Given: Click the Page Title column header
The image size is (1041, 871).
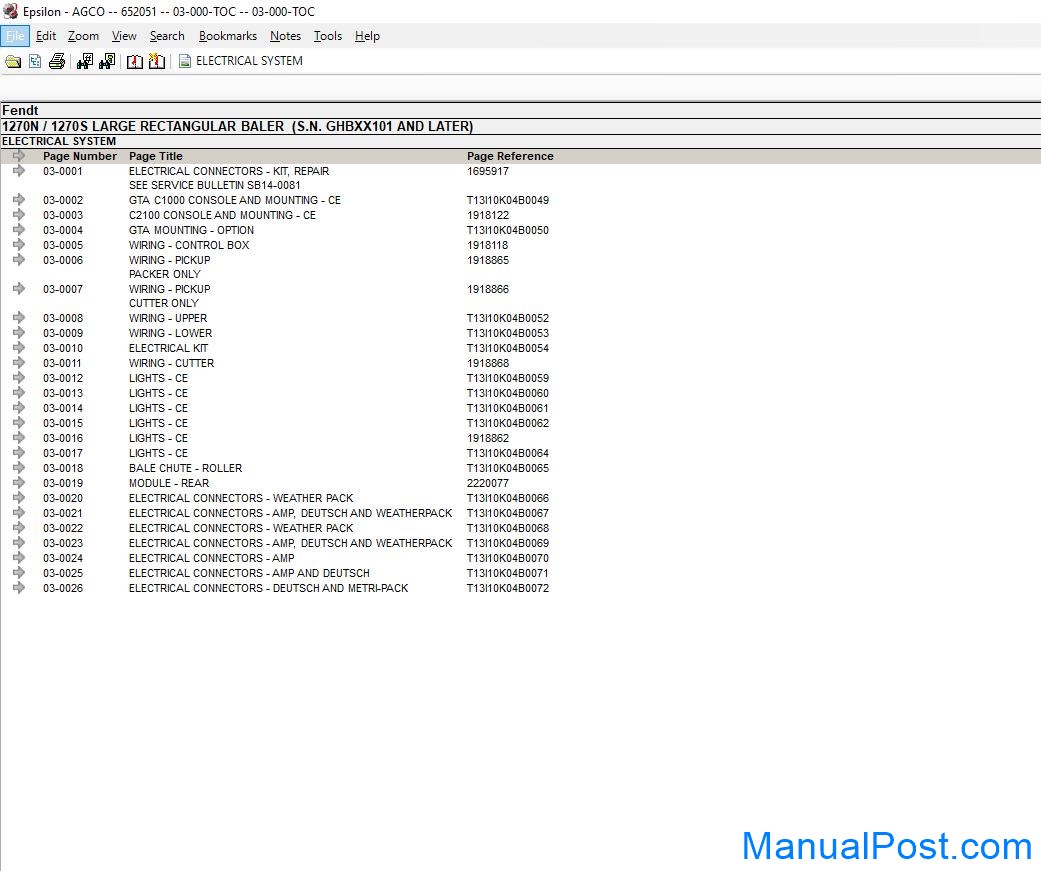Looking at the screenshot, I should tap(155, 156).
